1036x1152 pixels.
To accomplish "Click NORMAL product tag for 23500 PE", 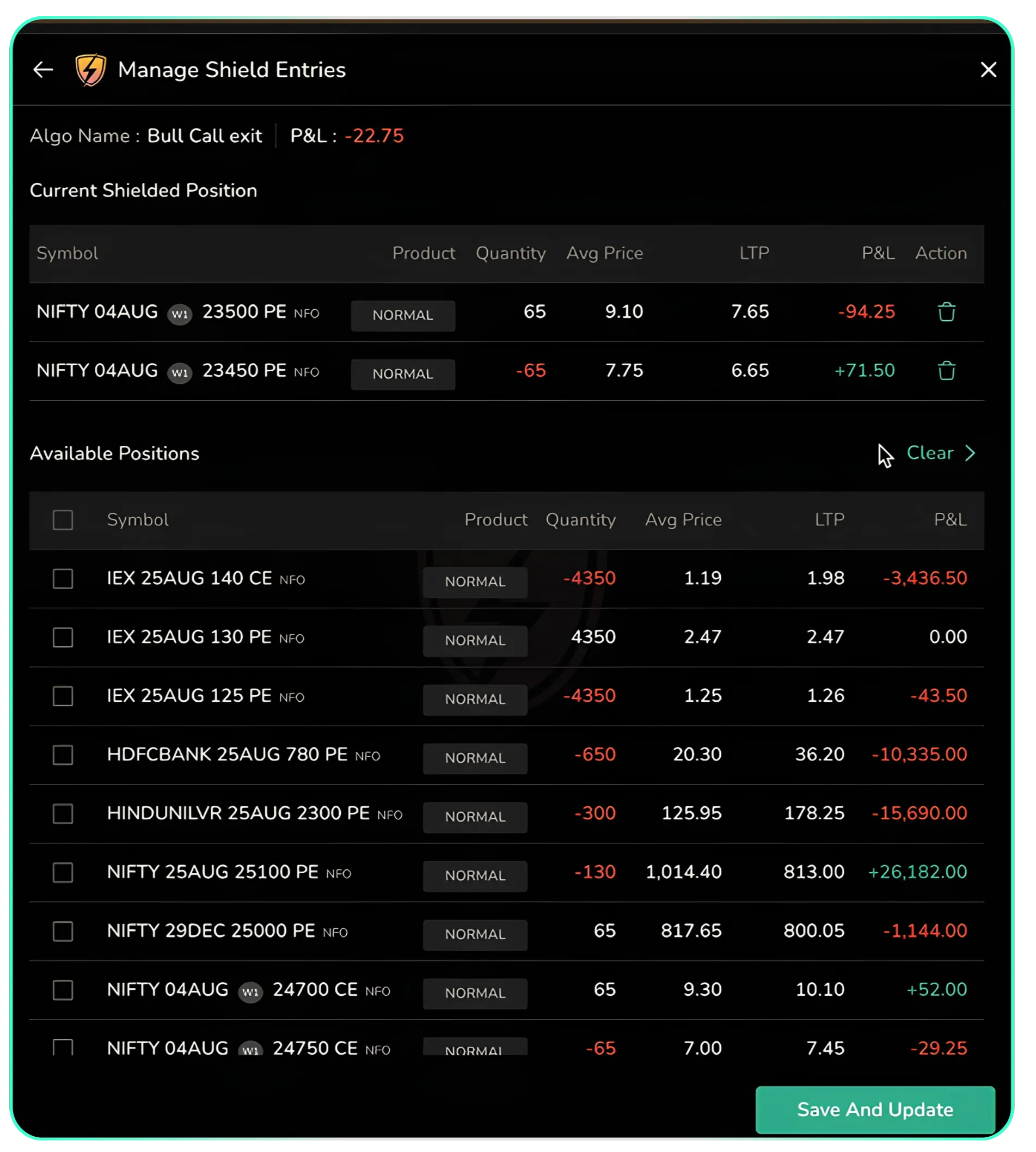I will (403, 315).
